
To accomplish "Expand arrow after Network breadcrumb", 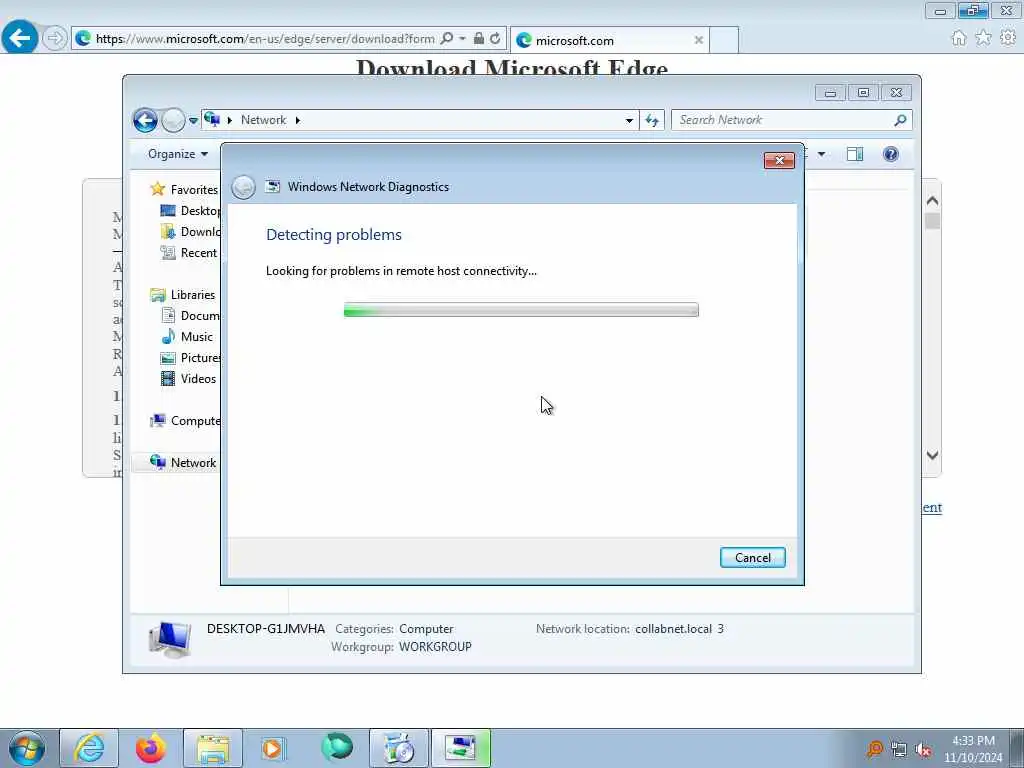I will (x=298, y=120).
